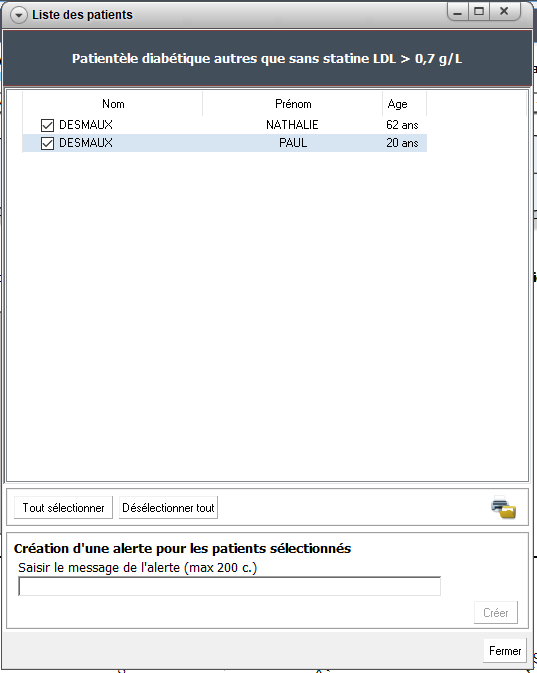Click the Patientèle diabétique header banner
The image size is (537, 673).
(267, 58)
